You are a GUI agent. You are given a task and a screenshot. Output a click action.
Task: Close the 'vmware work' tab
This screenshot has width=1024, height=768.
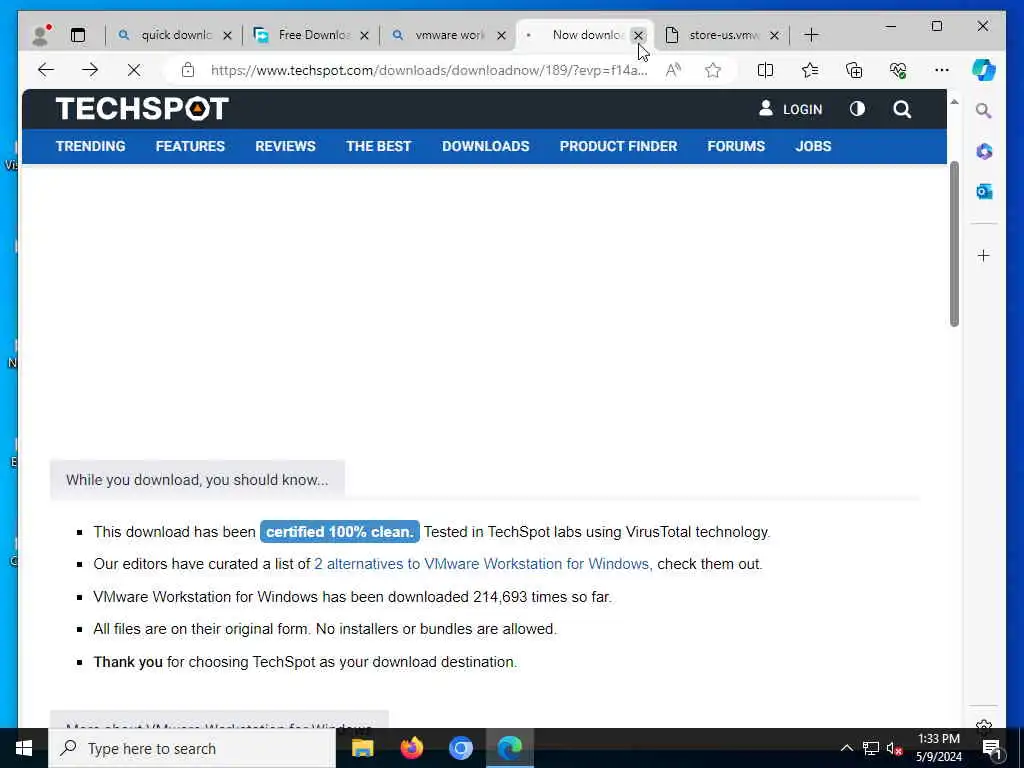[502, 35]
